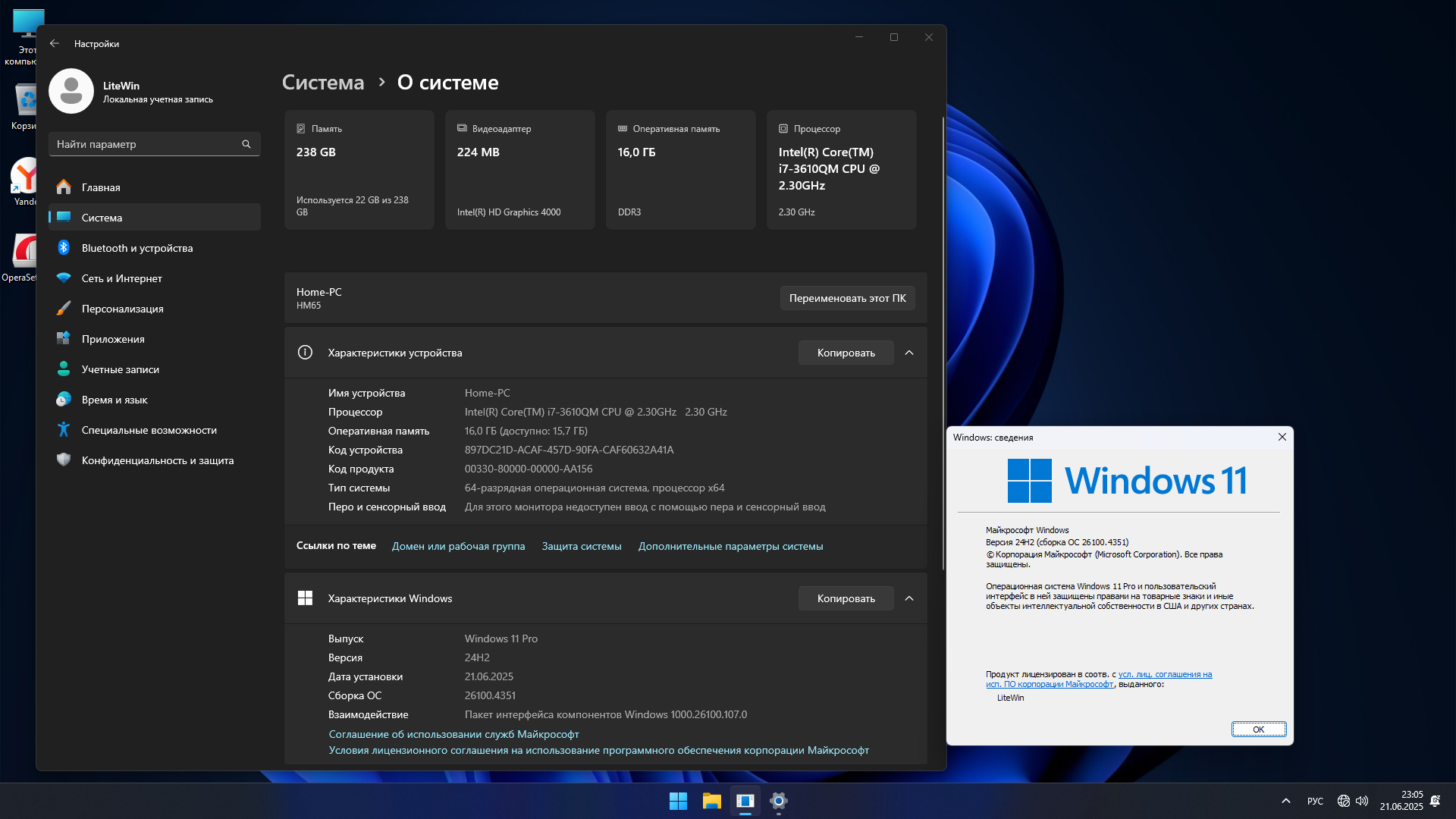1456x819 pixels.
Task: Open Конфиденциальность и защита page
Action: point(157,460)
